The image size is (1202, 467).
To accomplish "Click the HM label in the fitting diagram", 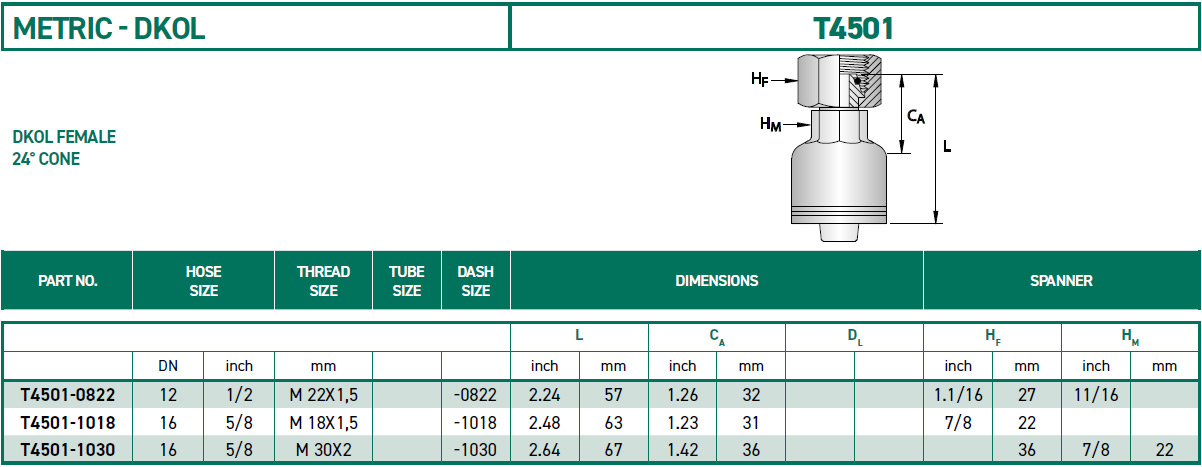I will click(x=770, y=125).
